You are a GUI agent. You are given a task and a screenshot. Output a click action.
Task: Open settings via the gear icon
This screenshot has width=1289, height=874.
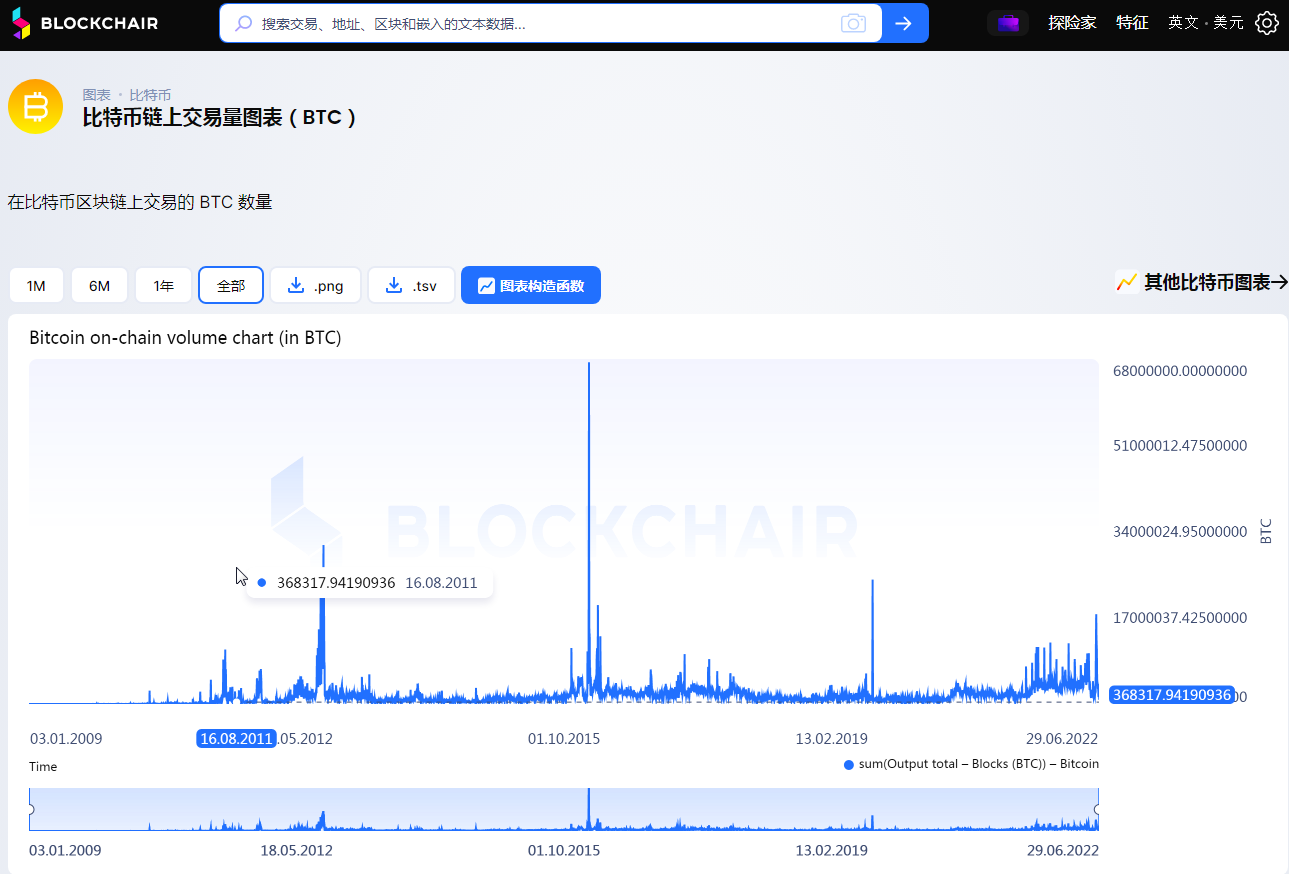point(1267,23)
